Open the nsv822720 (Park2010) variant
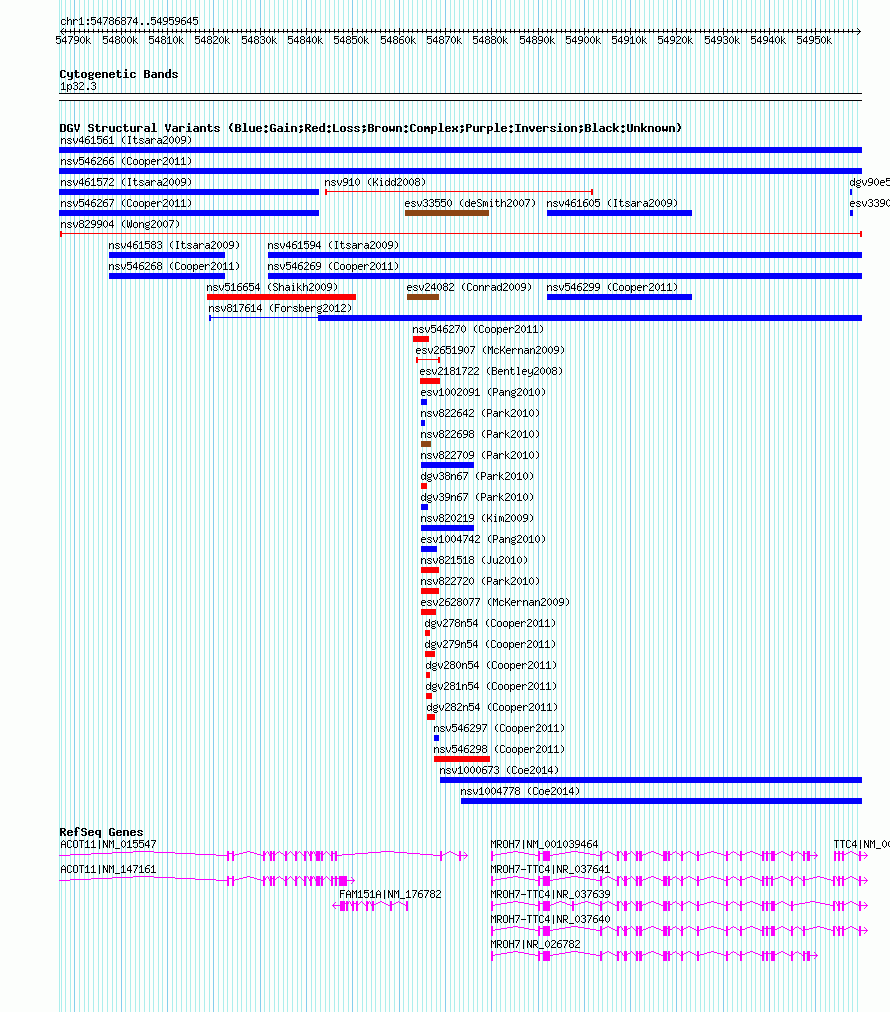 coord(480,581)
